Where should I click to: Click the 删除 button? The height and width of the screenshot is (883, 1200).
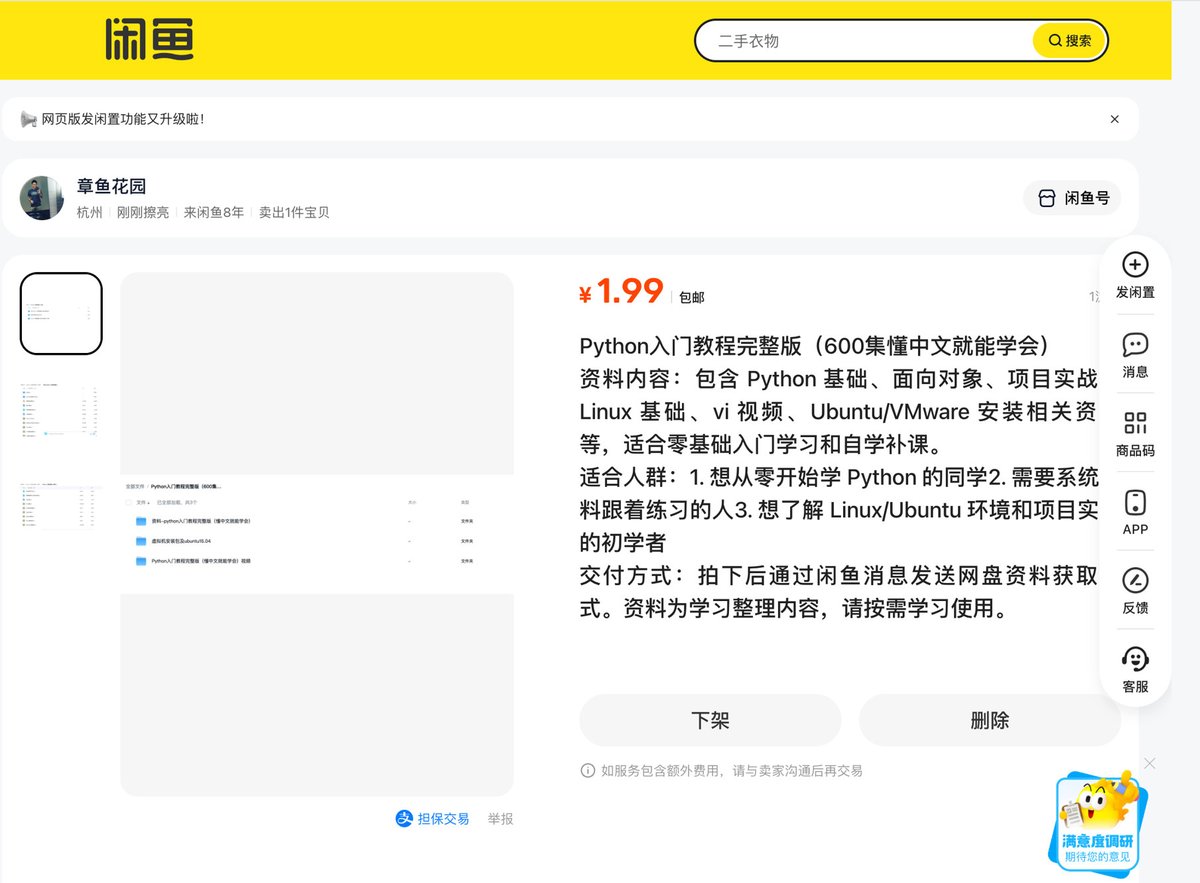[x=989, y=720]
